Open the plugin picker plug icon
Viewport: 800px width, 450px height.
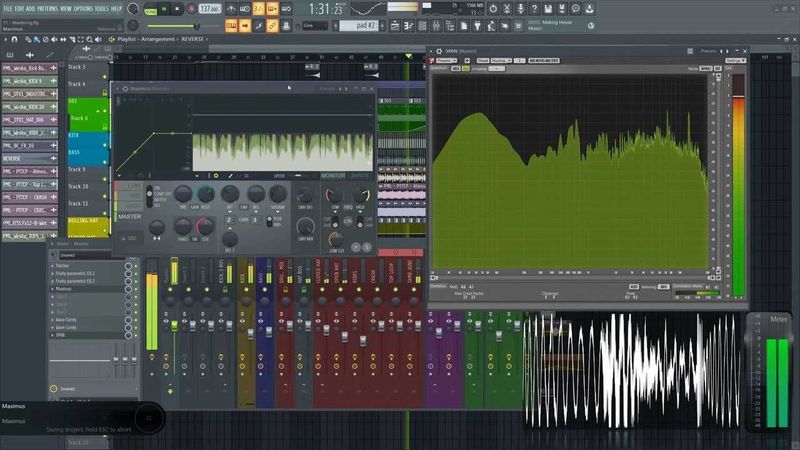(x=478, y=26)
